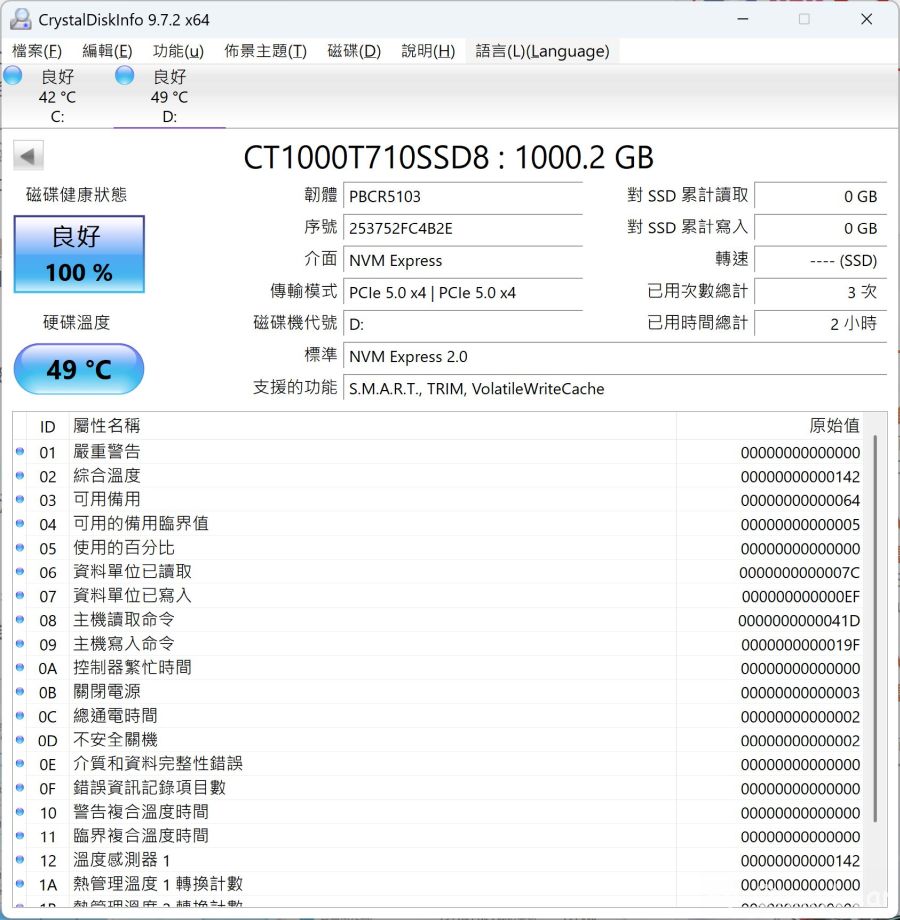Click the D: drive blue status orb
This screenshot has width=900, height=920.
click(125, 76)
